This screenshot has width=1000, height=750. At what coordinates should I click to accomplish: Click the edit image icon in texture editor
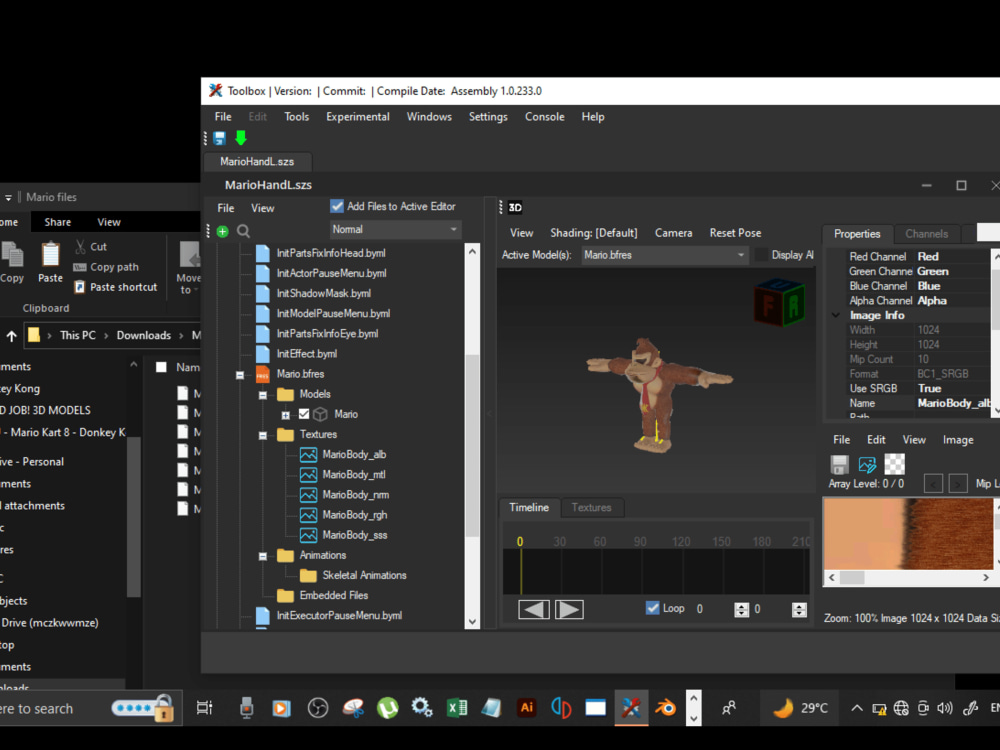(x=867, y=464)
